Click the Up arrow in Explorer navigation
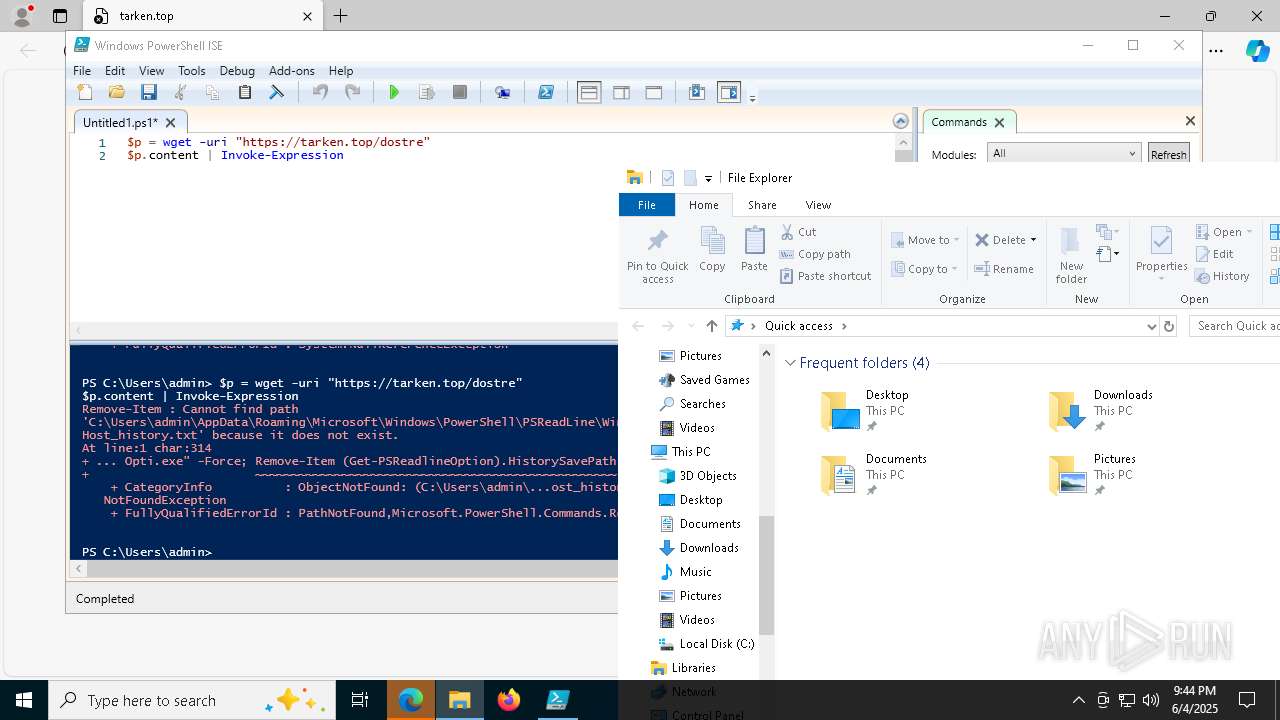1280x720 pixels. (711, 326)
